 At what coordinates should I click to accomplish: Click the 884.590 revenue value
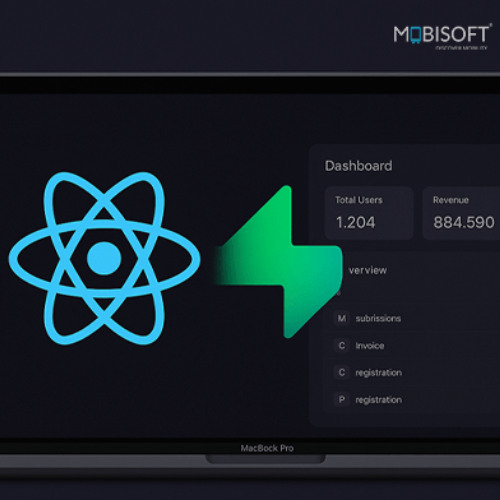464,222
